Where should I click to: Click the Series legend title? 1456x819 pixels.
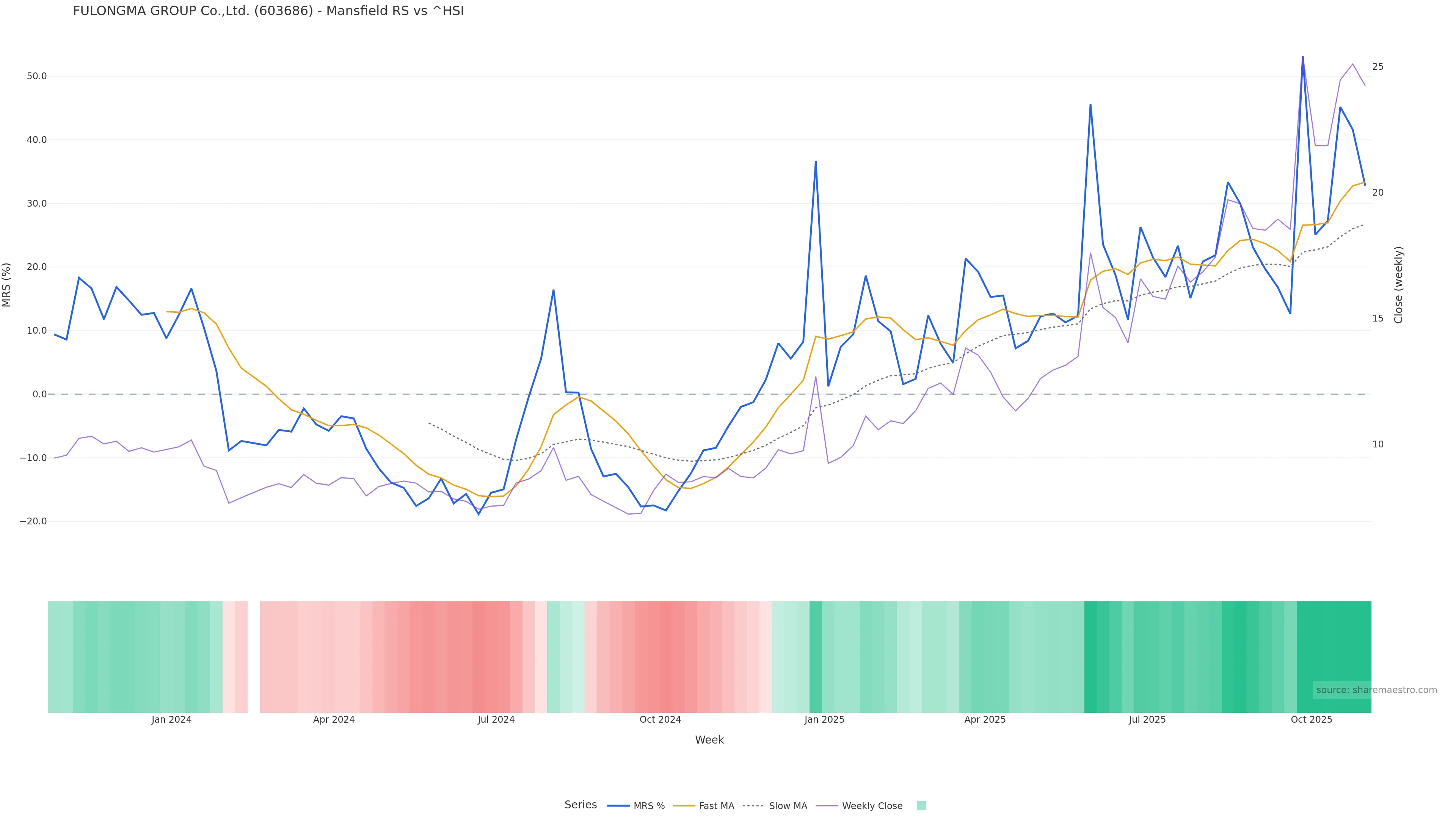581,805
